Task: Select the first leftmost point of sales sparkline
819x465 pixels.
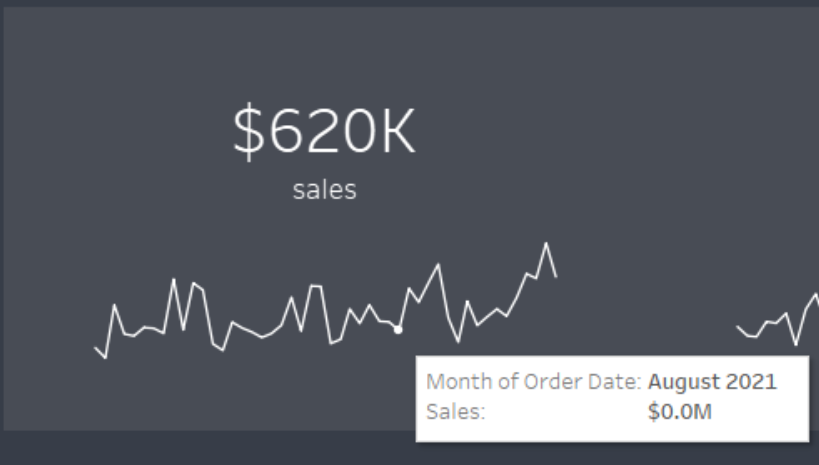Action: tap(95, 347)
